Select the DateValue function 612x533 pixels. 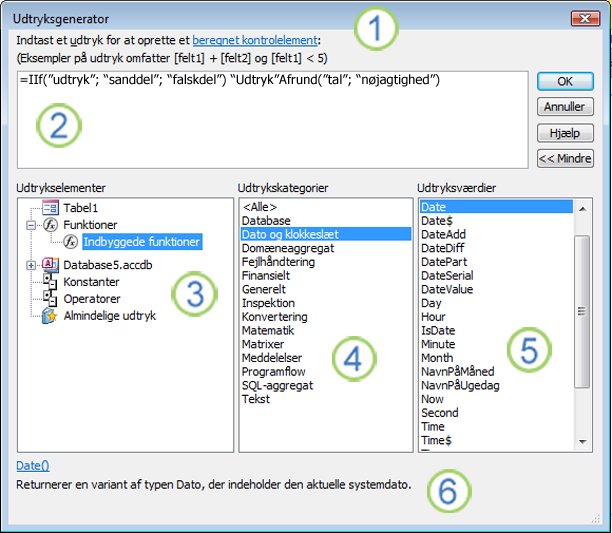[496, 289]
